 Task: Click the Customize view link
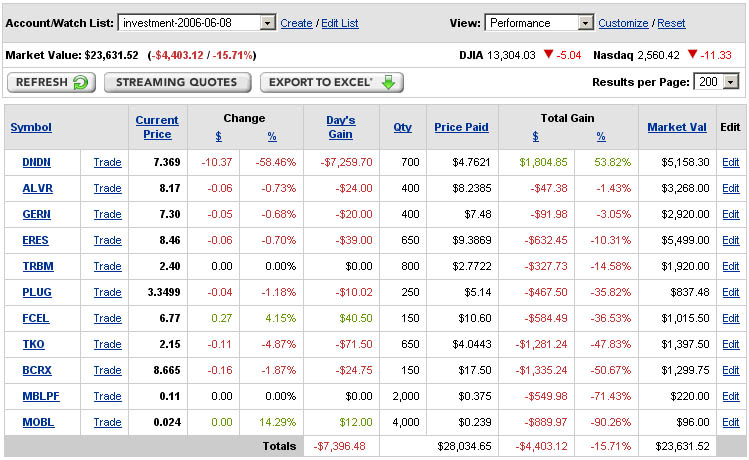[623, 23]
